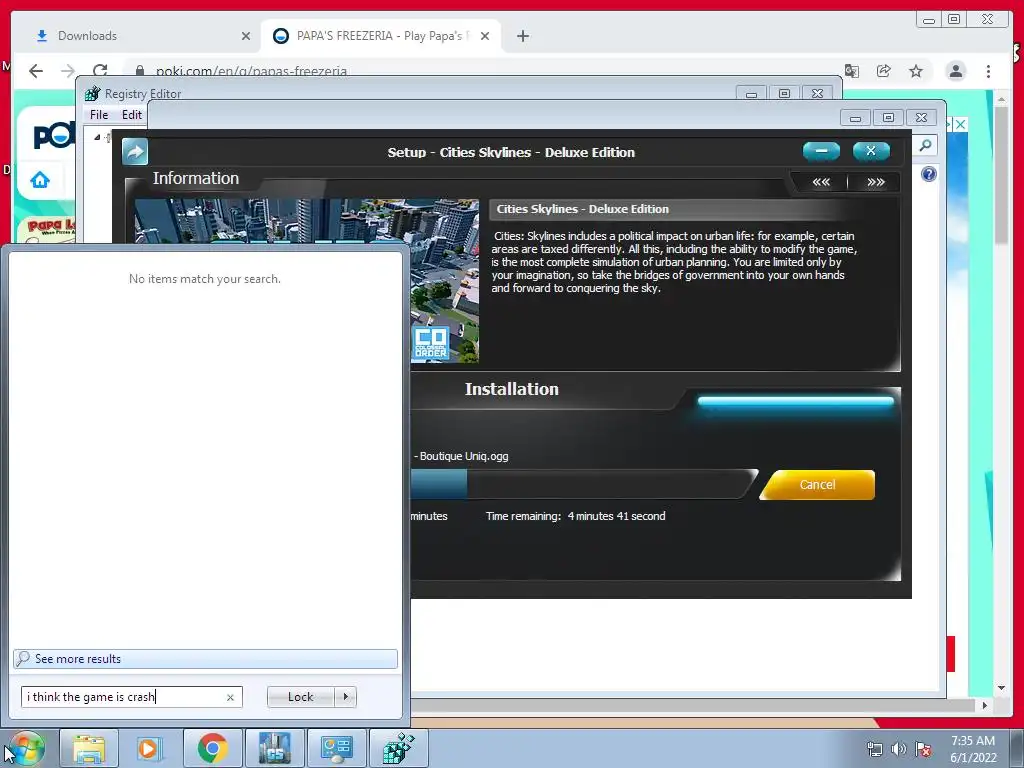Open Windows Media Player taskbar icon
This screenshot has width=1024, height=768.
click(150, 748)
